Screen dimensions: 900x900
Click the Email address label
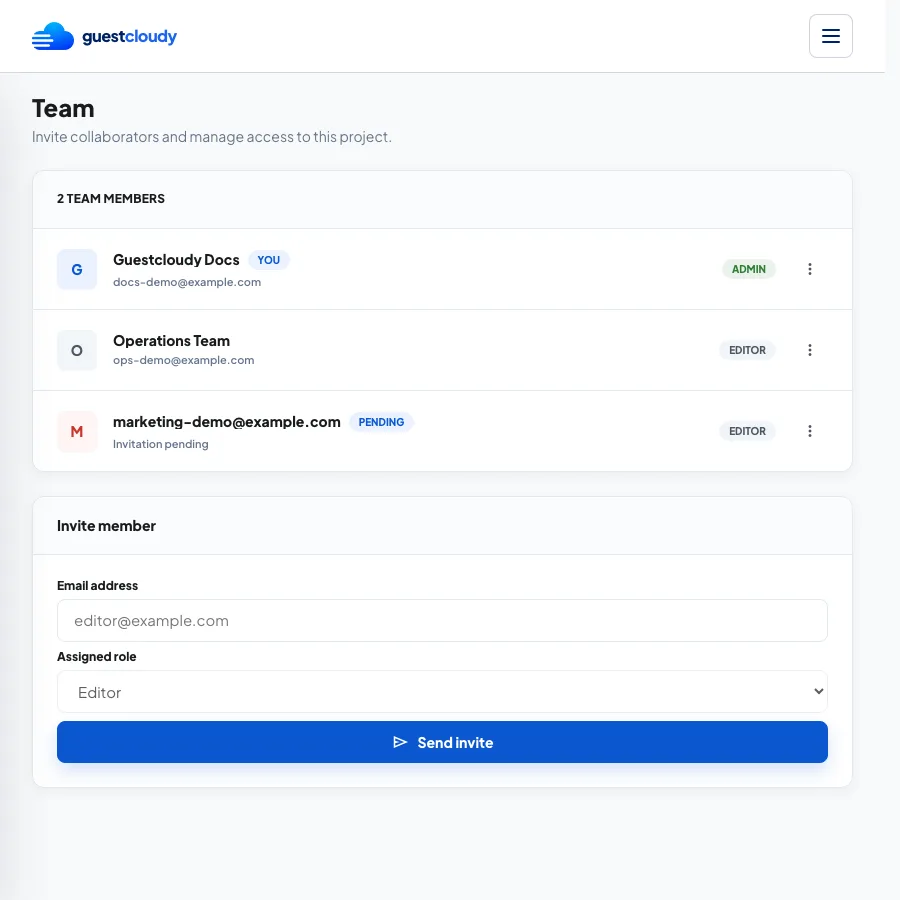point(98,585)
